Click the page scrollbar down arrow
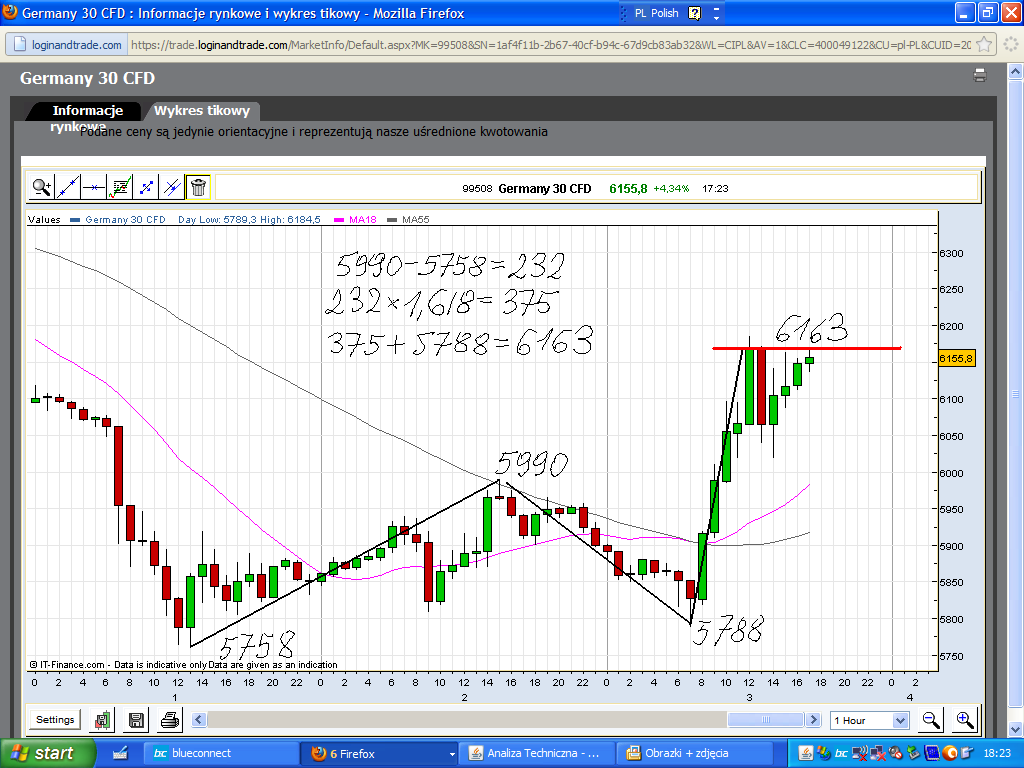This screenshot has width=1024, height=768. tap(1016, 728)
